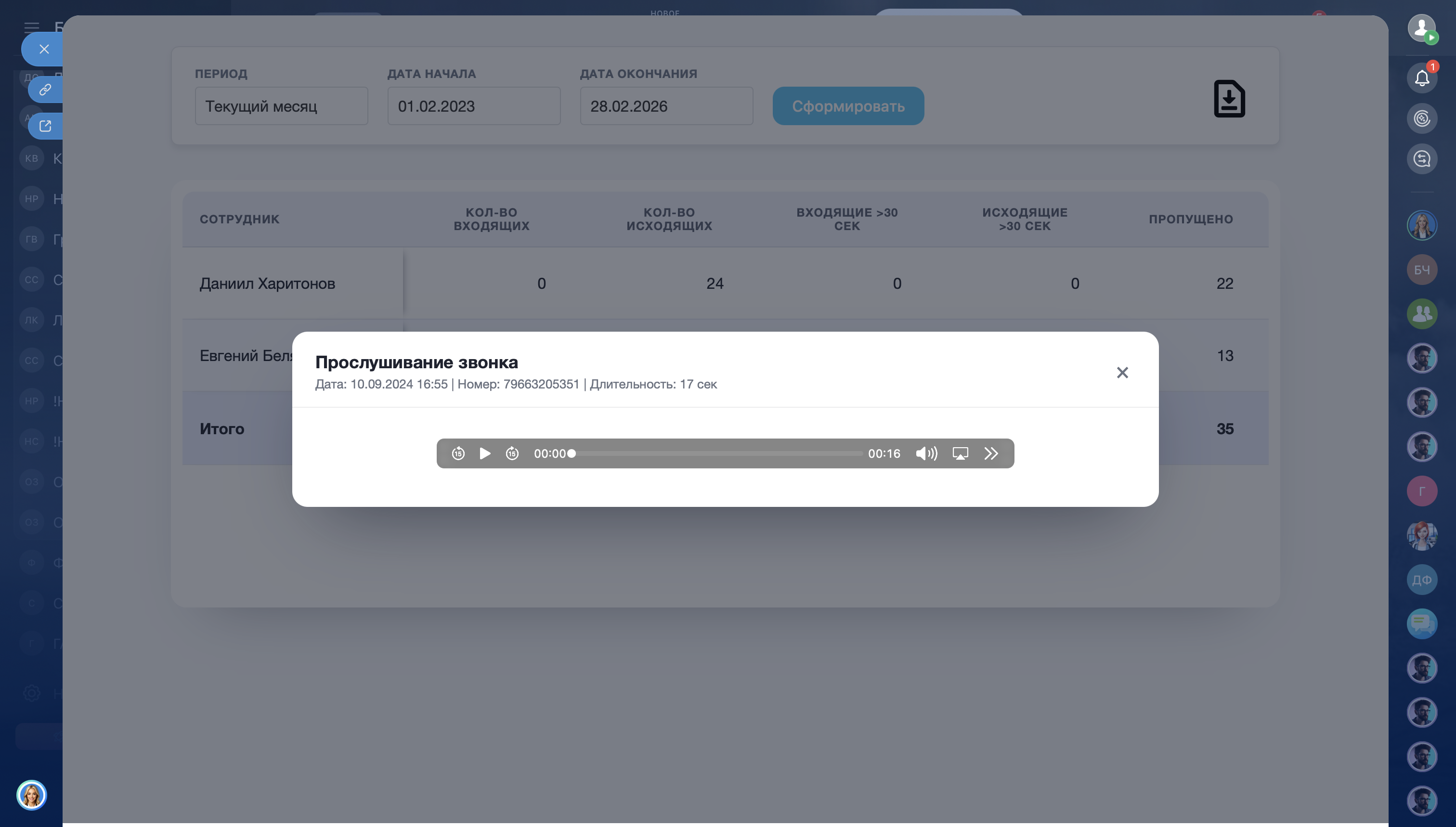This screenshot has height=827, width=1456.
Task: Select Даниил Харитонов row
Action: click(x=267, y=284)
